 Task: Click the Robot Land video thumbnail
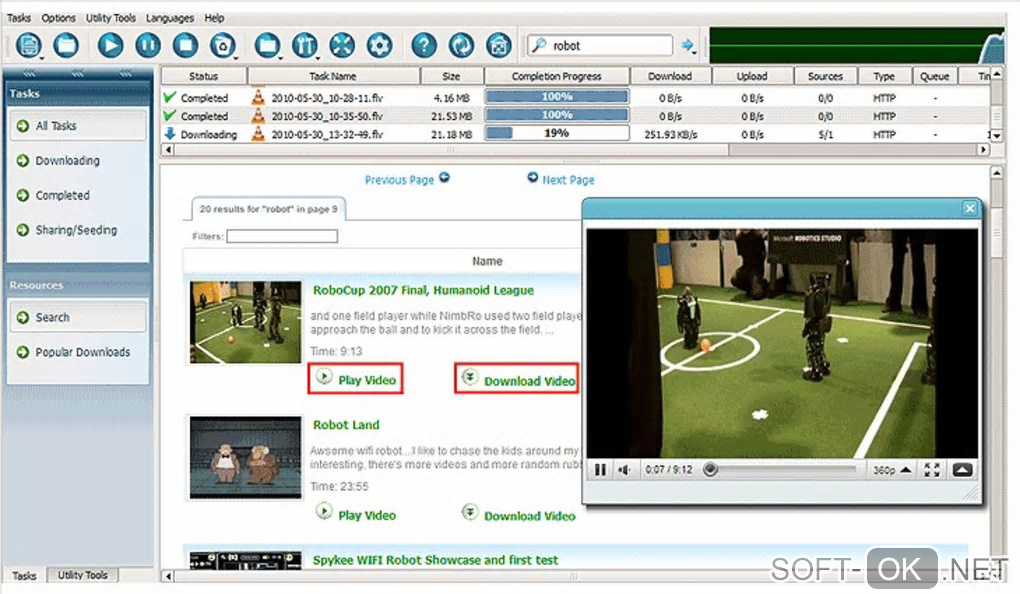click(245, 458)
